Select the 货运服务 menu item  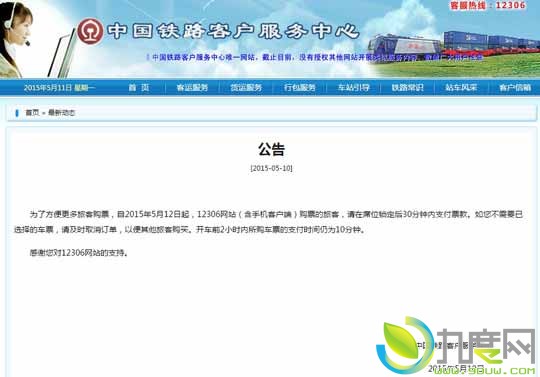pos(246,87)
